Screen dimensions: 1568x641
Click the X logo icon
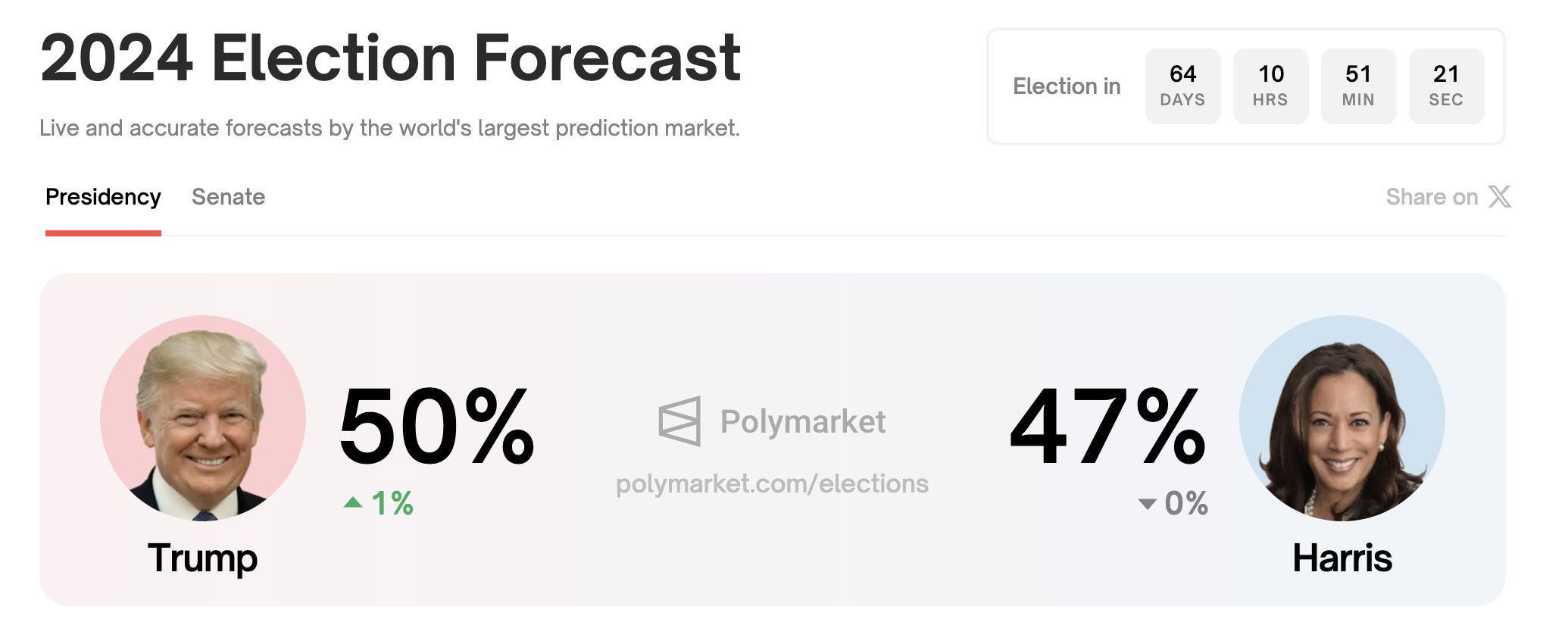tap(1500, 197)
